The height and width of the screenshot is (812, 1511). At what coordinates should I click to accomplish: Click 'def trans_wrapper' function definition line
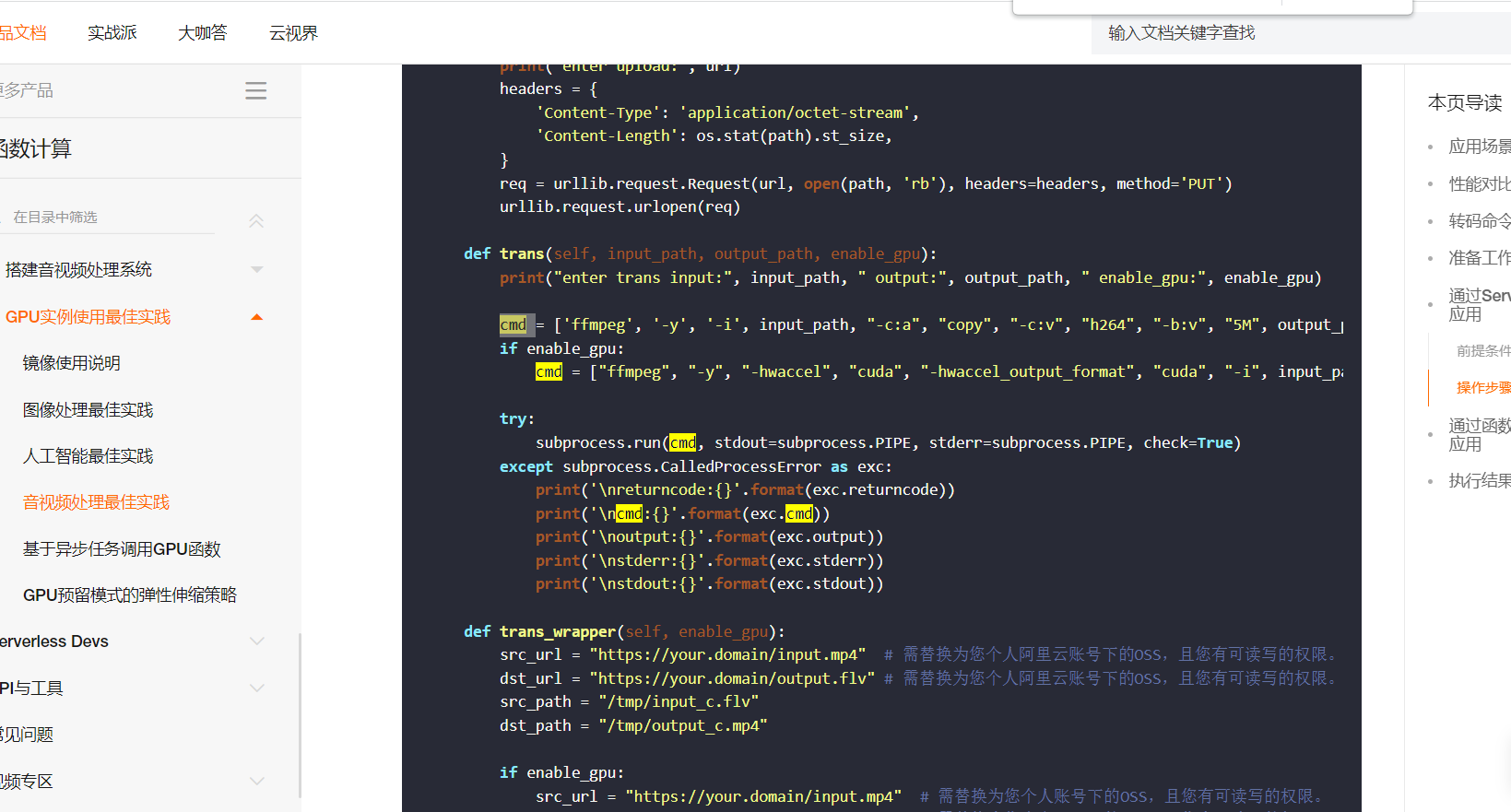(x=624, y=631)
